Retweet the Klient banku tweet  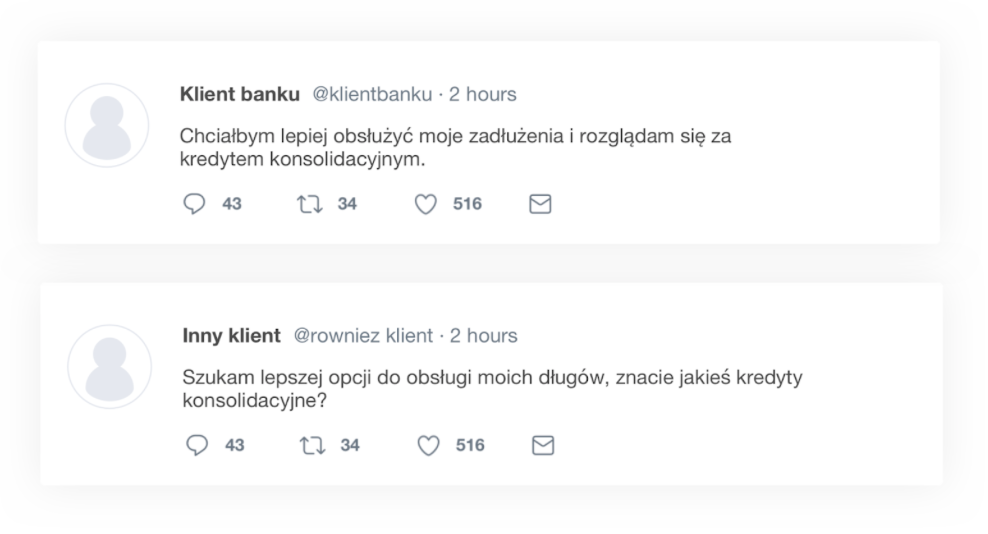(x=307, y=204)
